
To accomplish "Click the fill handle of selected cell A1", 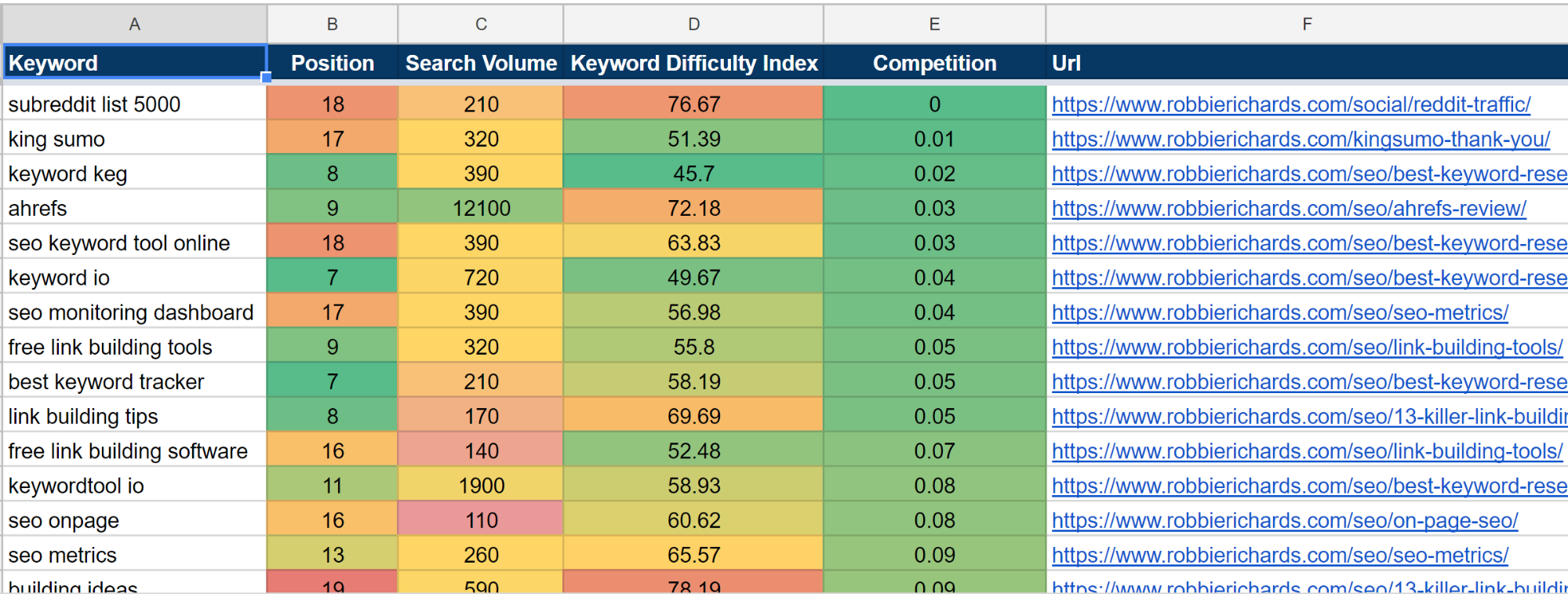I will [x=266, y=76].
